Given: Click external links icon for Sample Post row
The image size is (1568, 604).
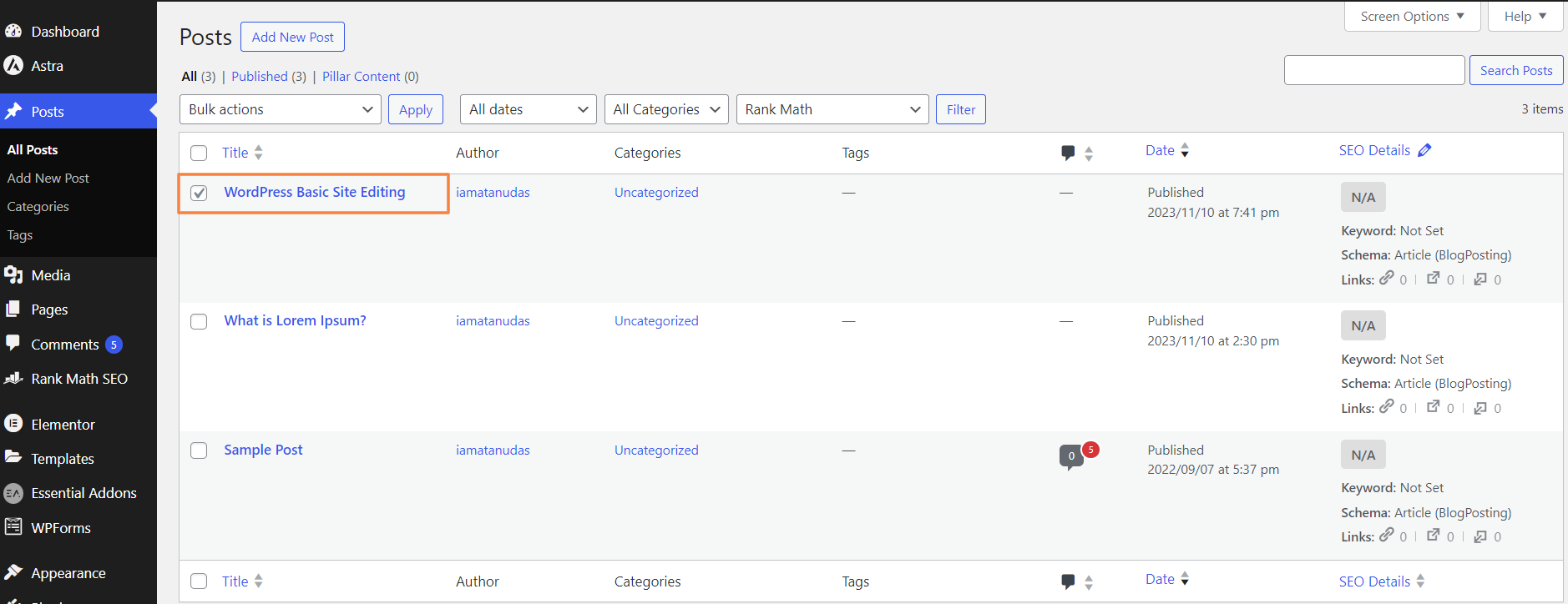Looking at the screenshot, I should (1434, 535).
